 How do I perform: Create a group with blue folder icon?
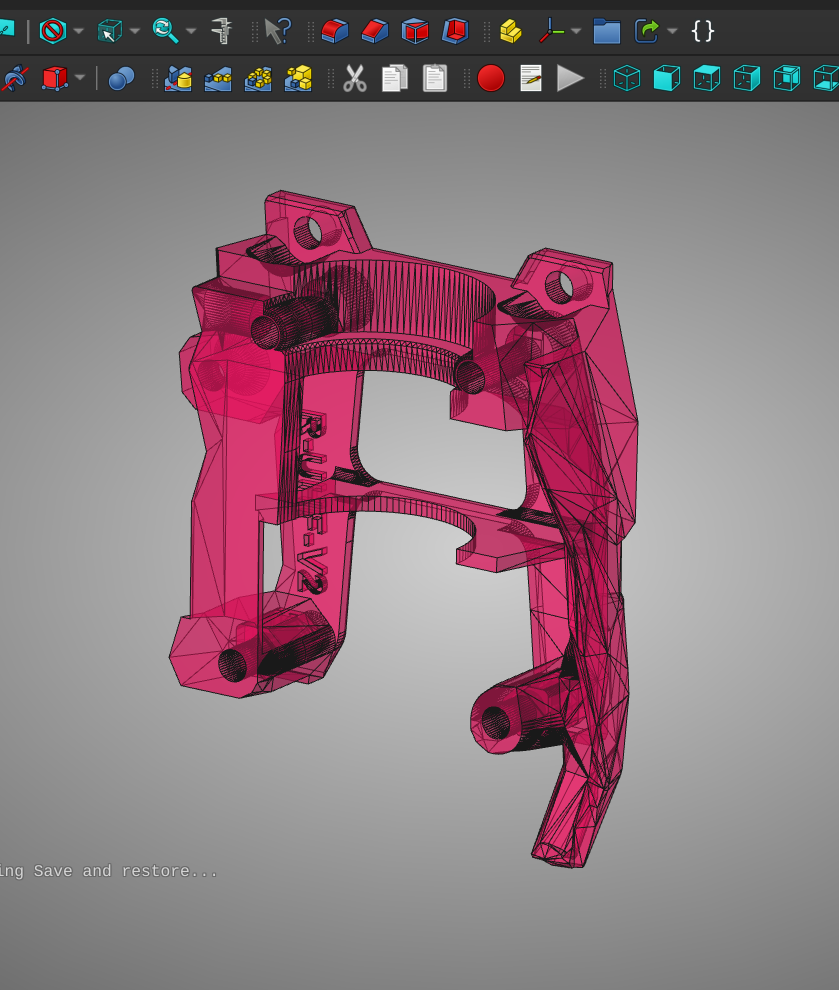click(607, 30)
